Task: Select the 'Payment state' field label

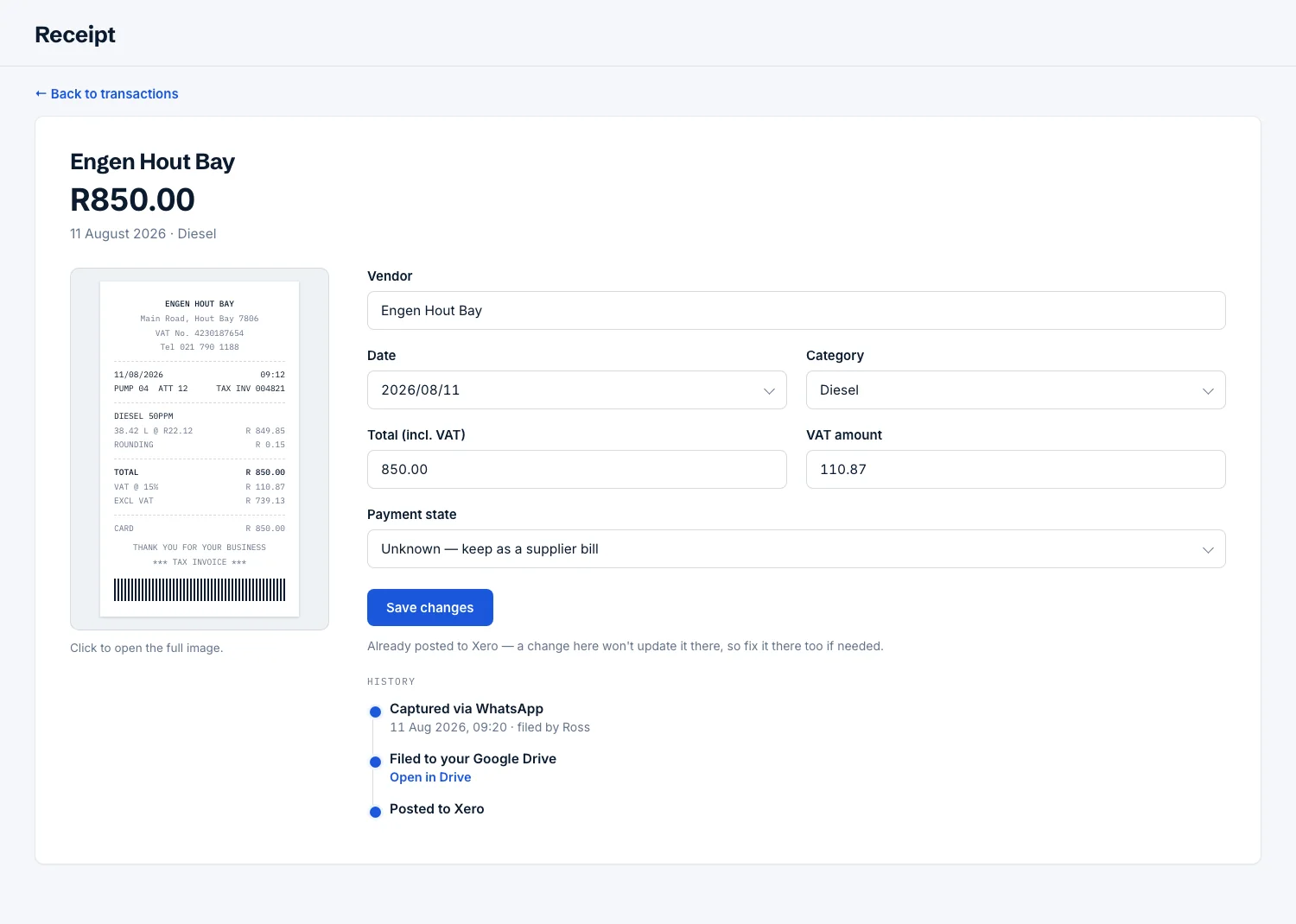Action: tap(412, 515)
